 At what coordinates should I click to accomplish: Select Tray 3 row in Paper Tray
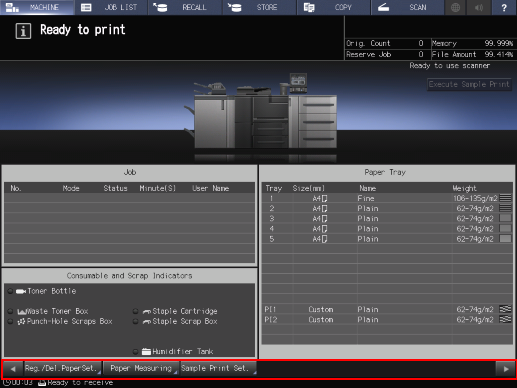coord(387,219)
